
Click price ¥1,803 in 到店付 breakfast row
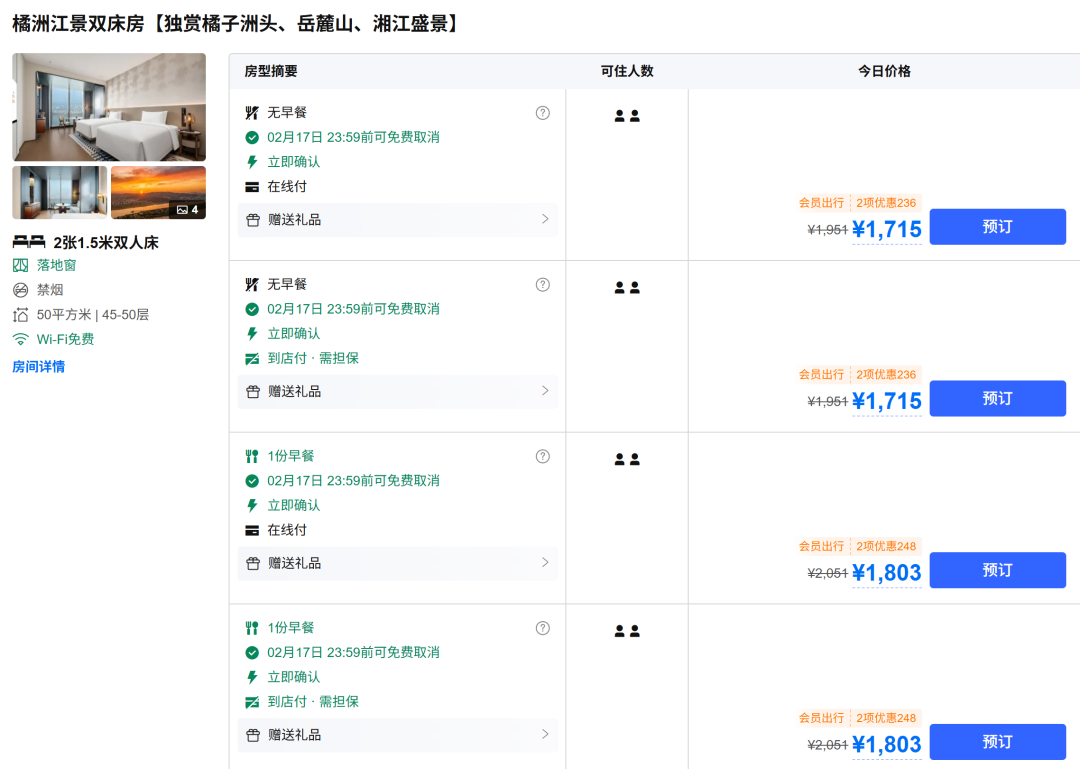(886, 744)
